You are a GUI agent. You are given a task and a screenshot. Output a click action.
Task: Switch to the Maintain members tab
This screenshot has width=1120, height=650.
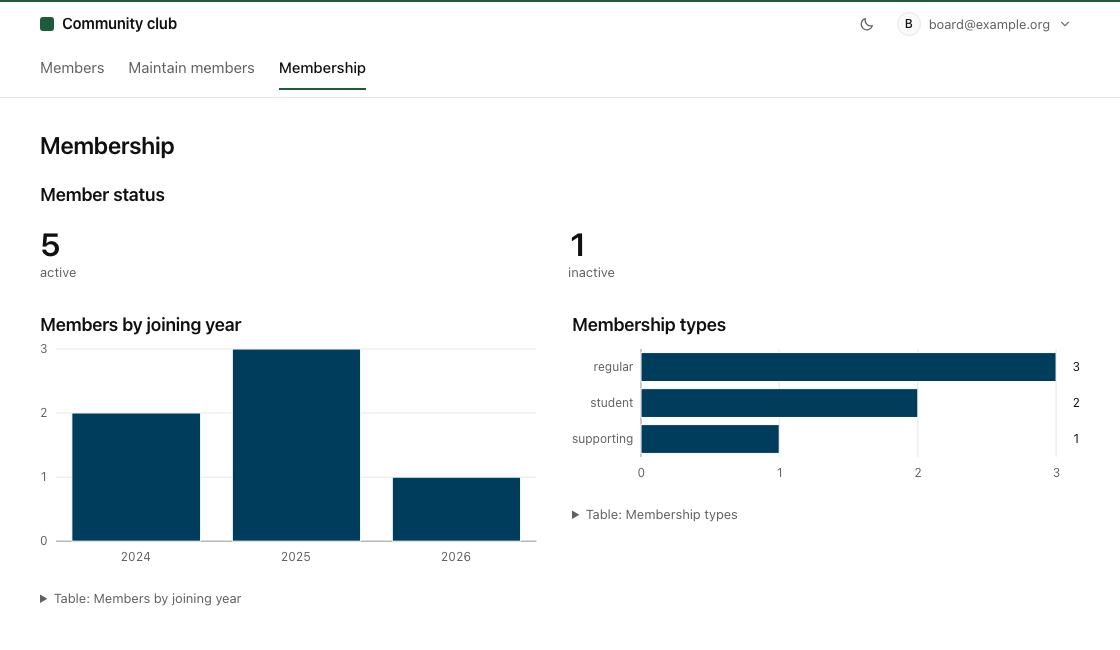click(191, 68)
